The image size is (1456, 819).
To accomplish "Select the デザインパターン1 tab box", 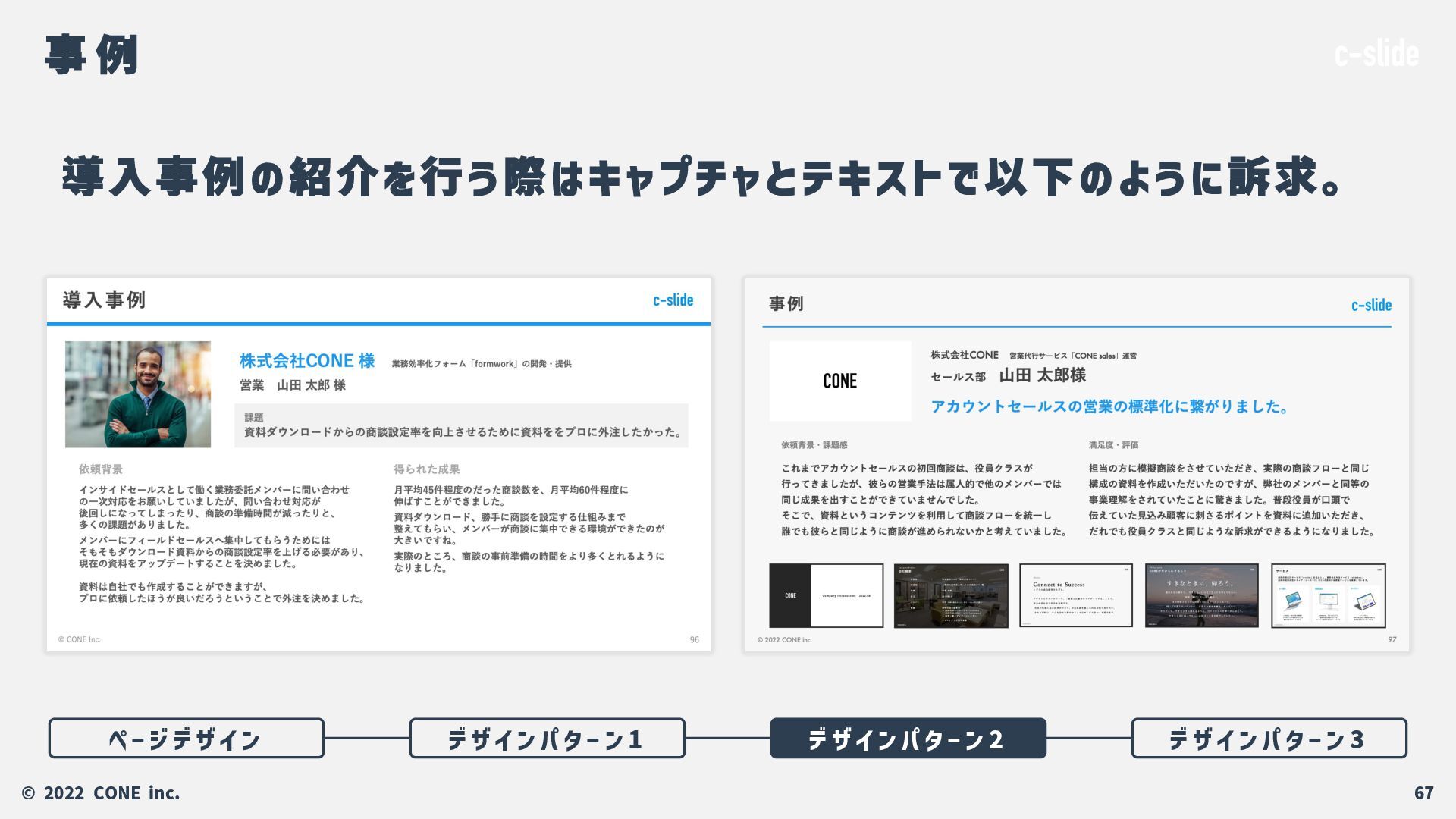I will 547,738.
